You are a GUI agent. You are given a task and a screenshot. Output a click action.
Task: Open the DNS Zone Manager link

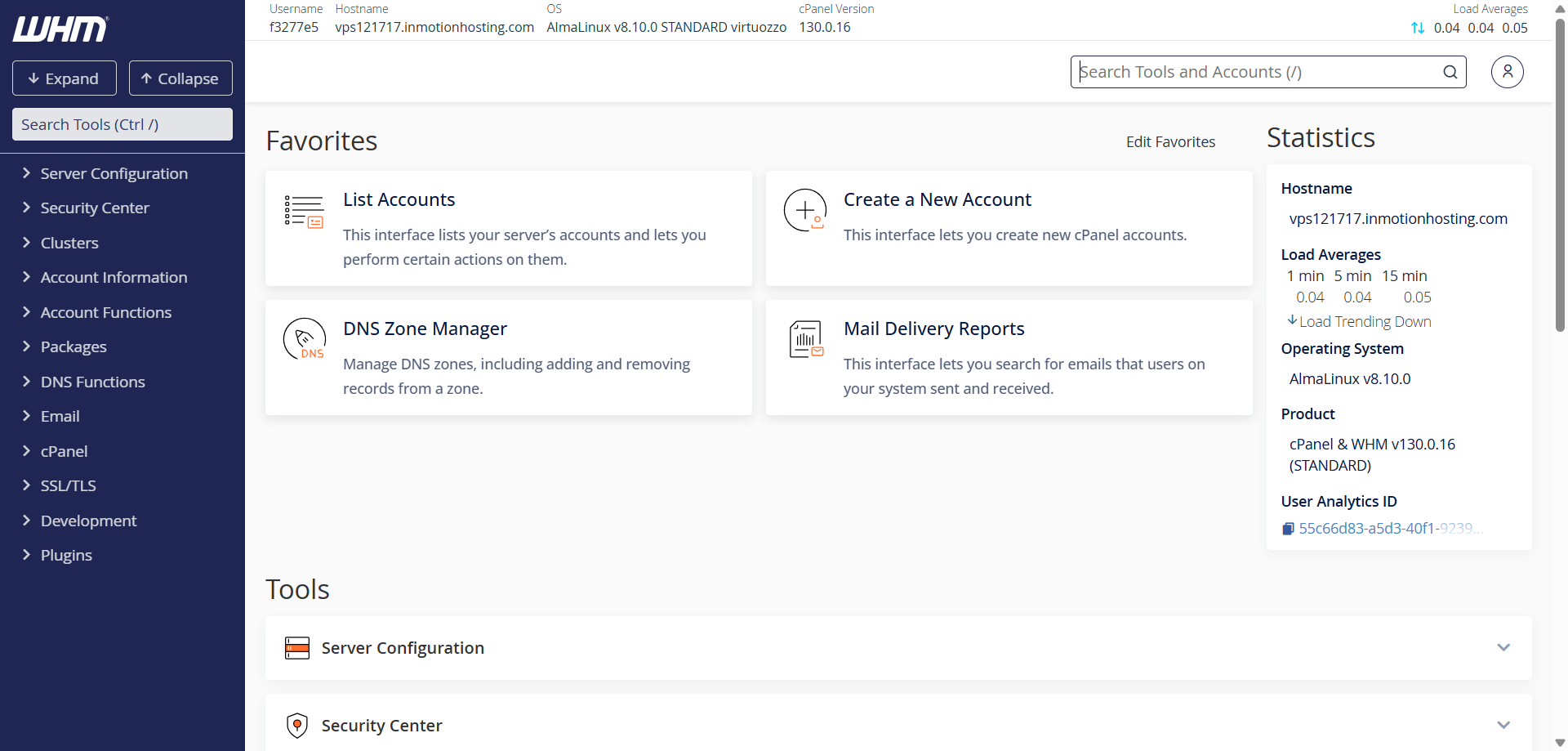425,329
